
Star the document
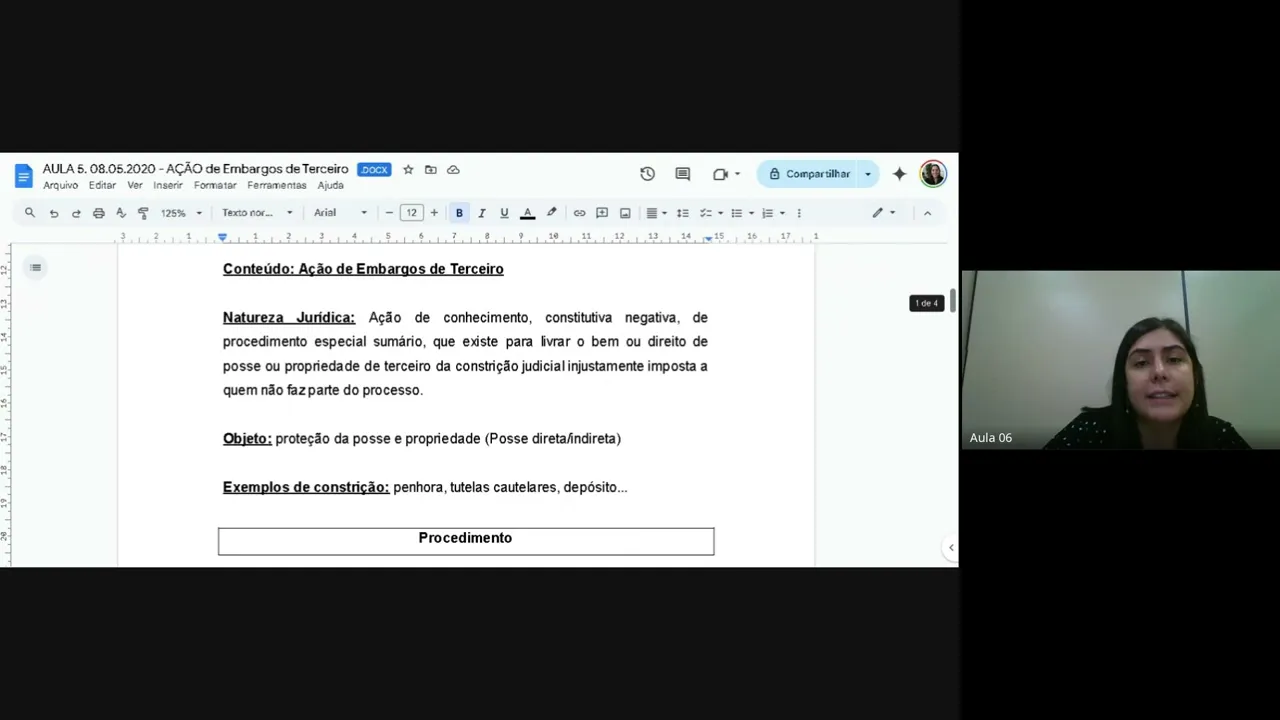tap(408, 170)
